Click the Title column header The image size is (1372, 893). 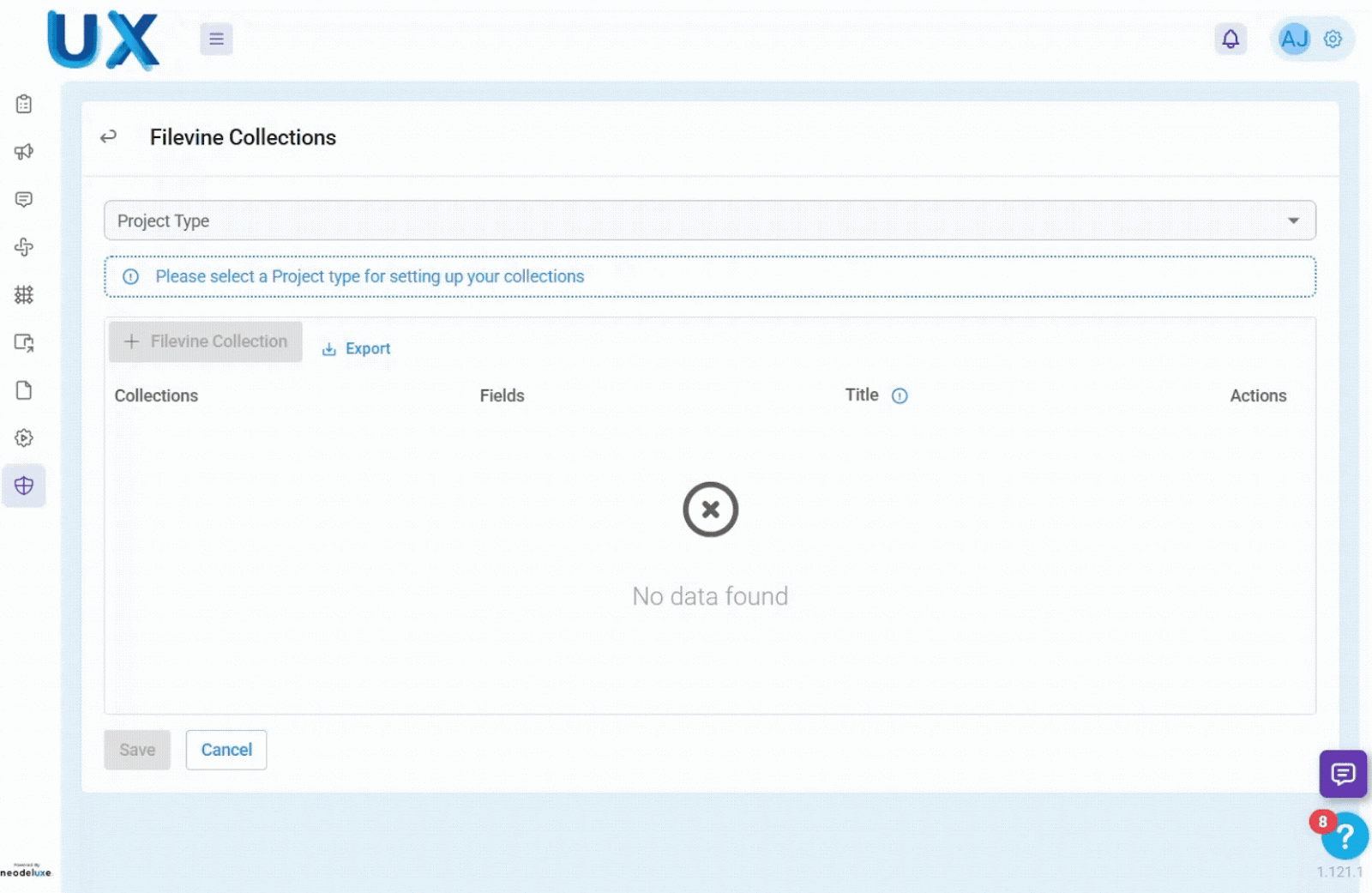pyautogui.click(x=862, y=395)
